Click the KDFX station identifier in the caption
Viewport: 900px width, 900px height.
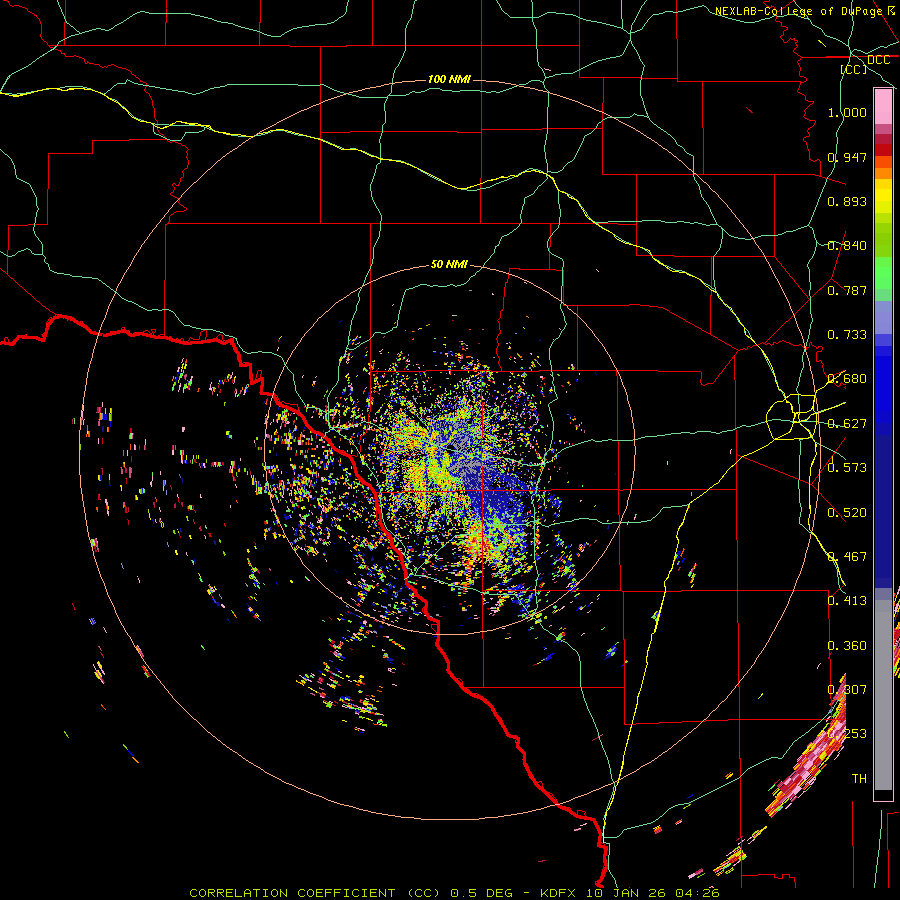pos(560,893)
